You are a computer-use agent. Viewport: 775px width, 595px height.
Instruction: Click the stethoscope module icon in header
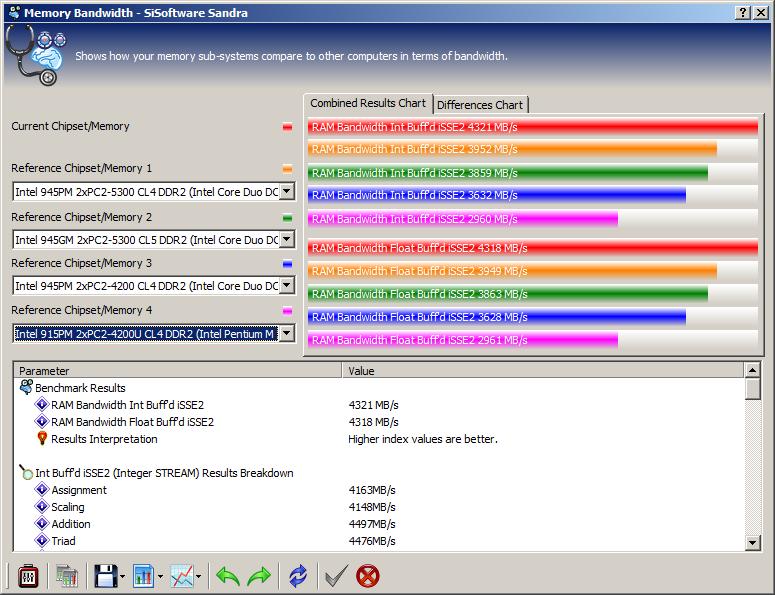coord(36,55)
